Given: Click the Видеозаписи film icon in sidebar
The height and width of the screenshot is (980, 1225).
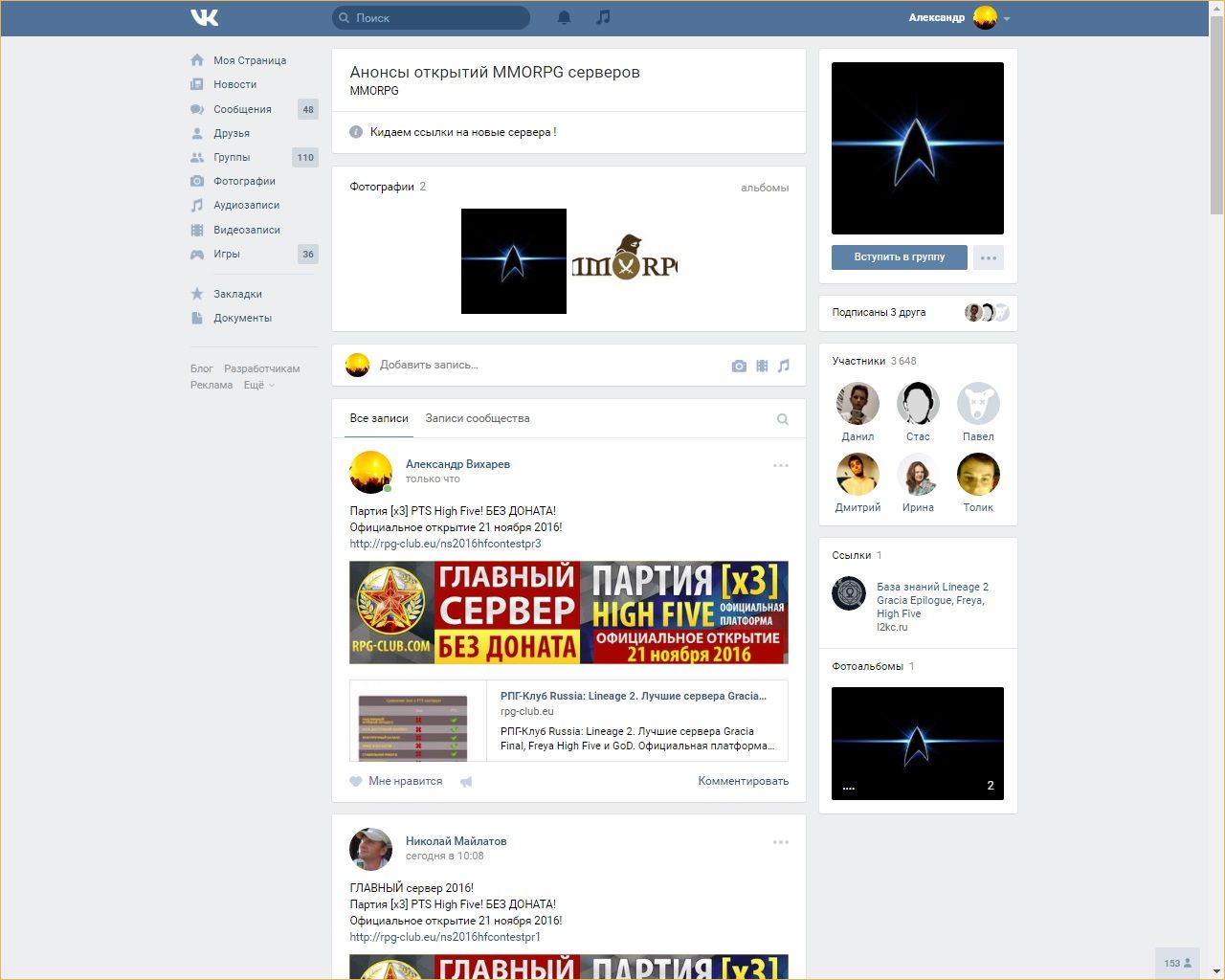Looking at the screenshot, I should (x=197, y=230).
